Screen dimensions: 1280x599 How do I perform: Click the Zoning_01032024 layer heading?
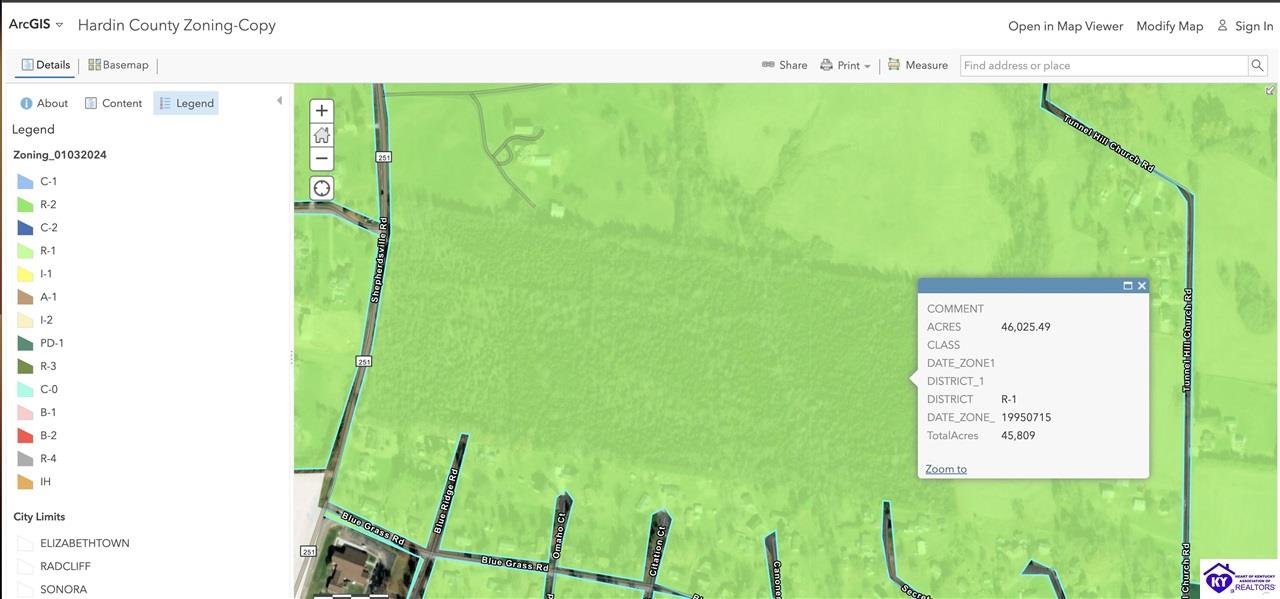pos(60,155)
